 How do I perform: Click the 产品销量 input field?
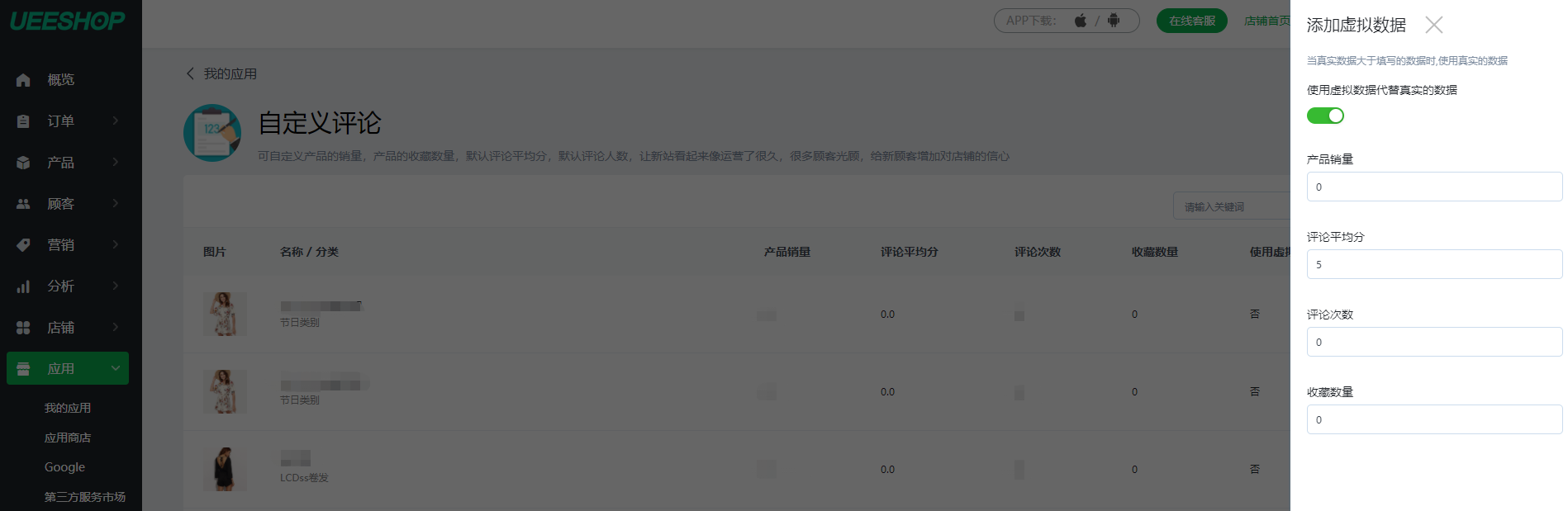coord(1434,187)
